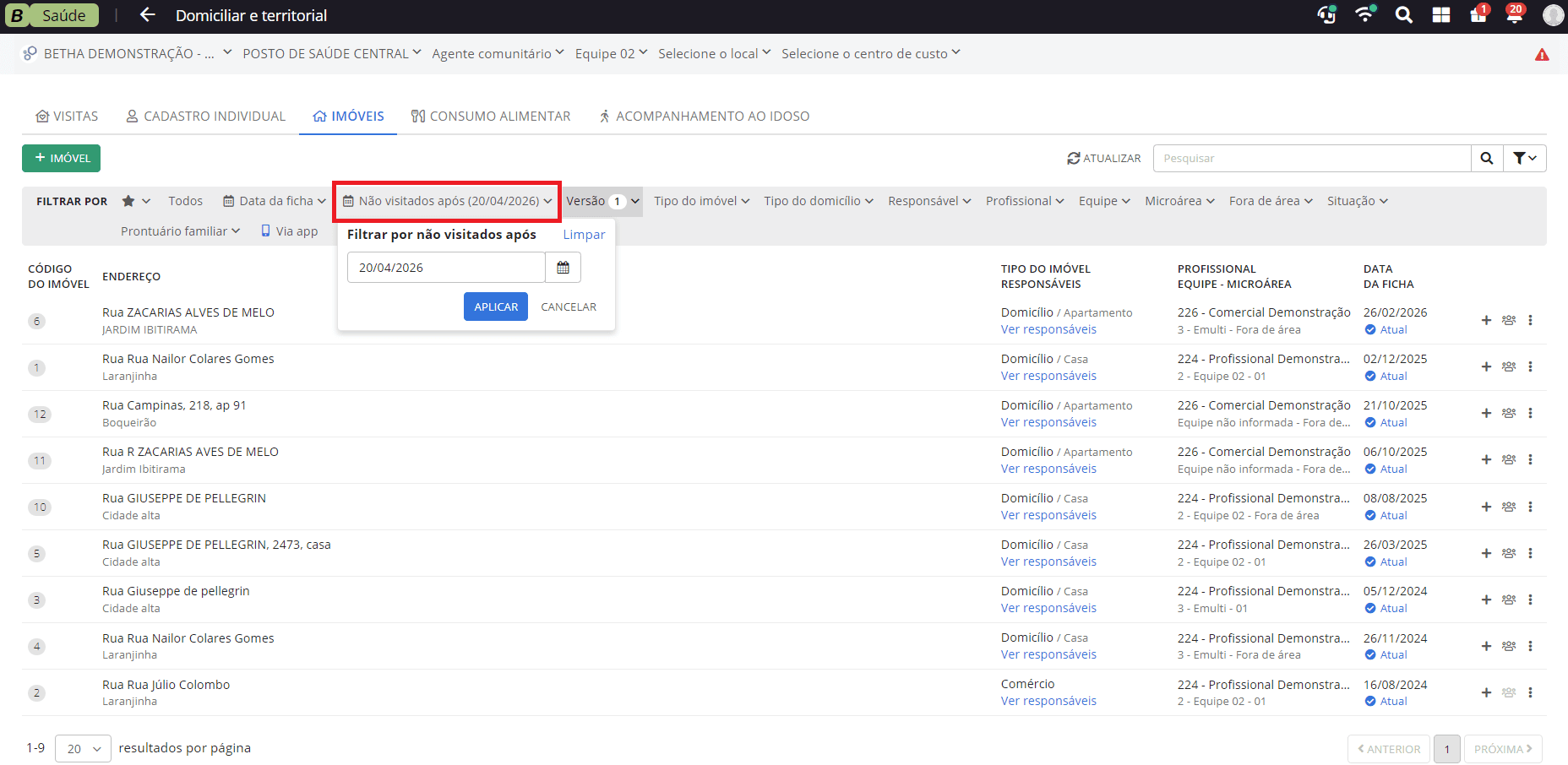This screenshot has height=765, width=1568.
Task: Click CANCELAR in date filter popup
Action: coord(569,307)
